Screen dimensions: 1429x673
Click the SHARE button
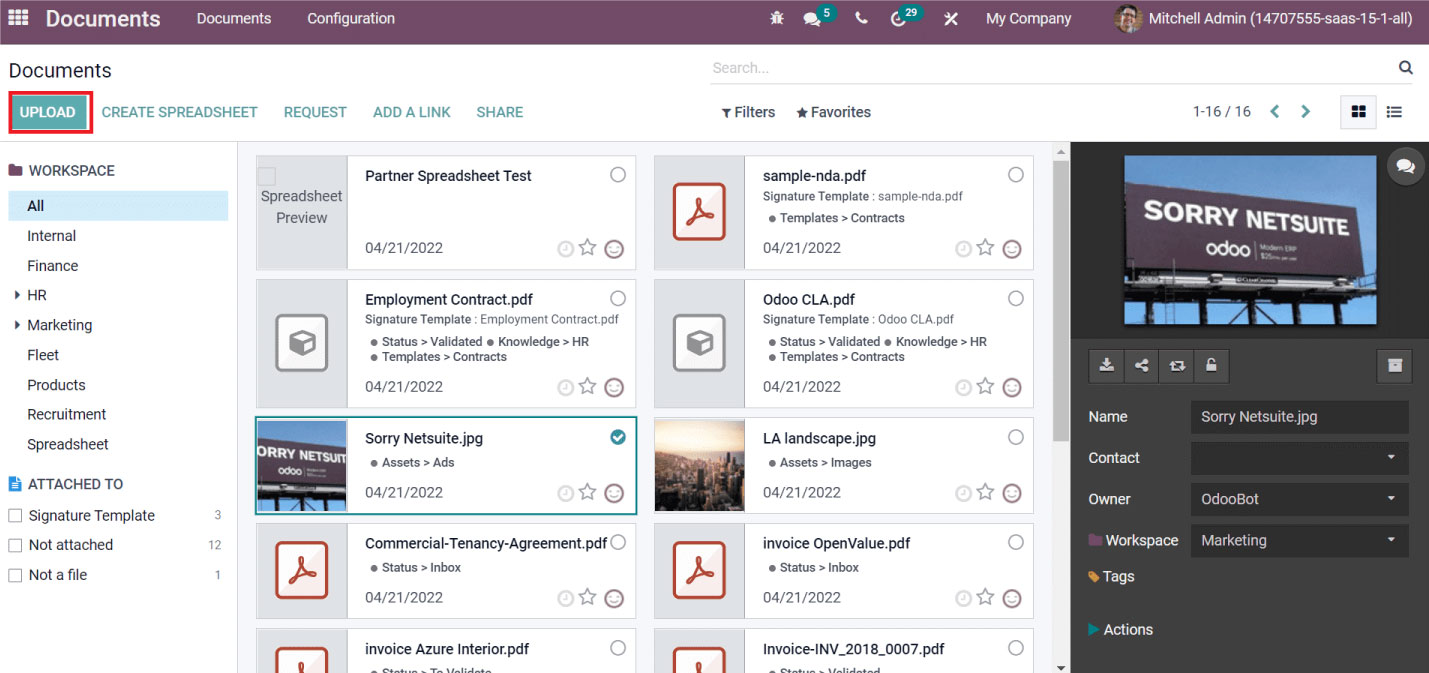[x=500, y=112]
